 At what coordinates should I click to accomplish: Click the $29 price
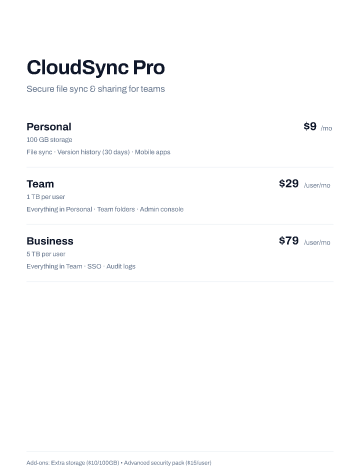[289, 184]
